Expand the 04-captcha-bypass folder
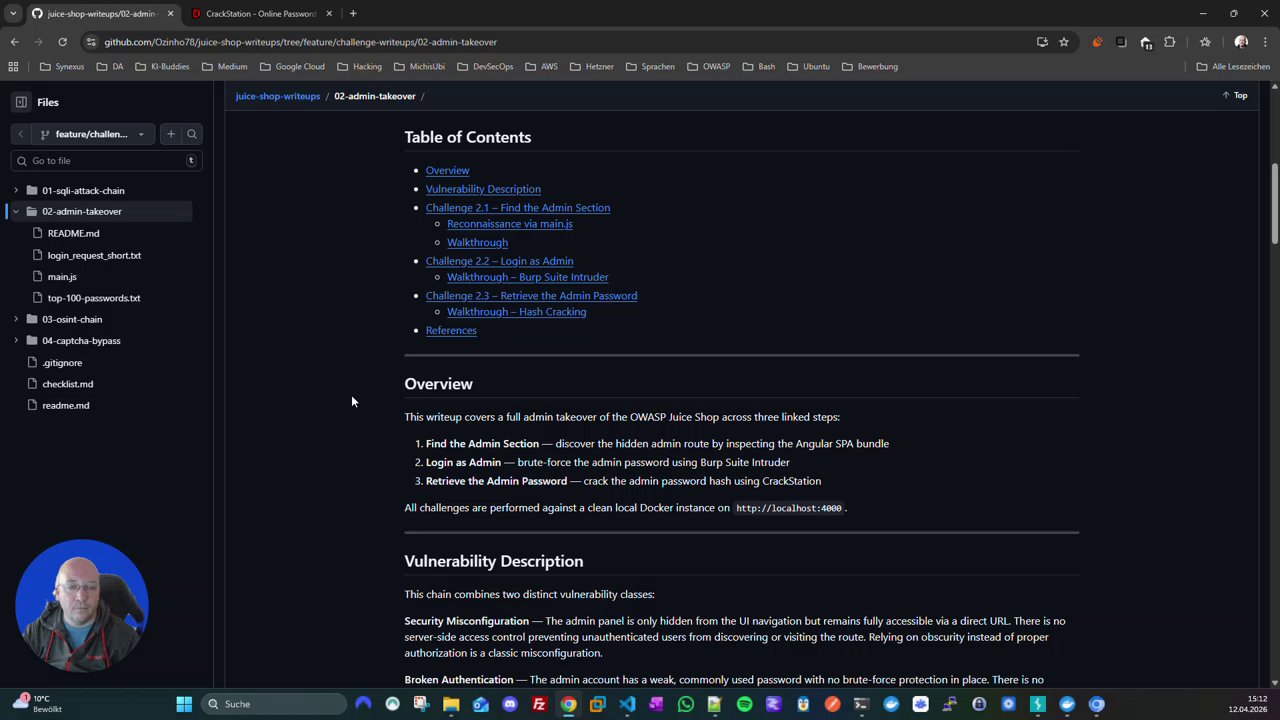The width and height of the screenshot is (1280, 720). 16,341
